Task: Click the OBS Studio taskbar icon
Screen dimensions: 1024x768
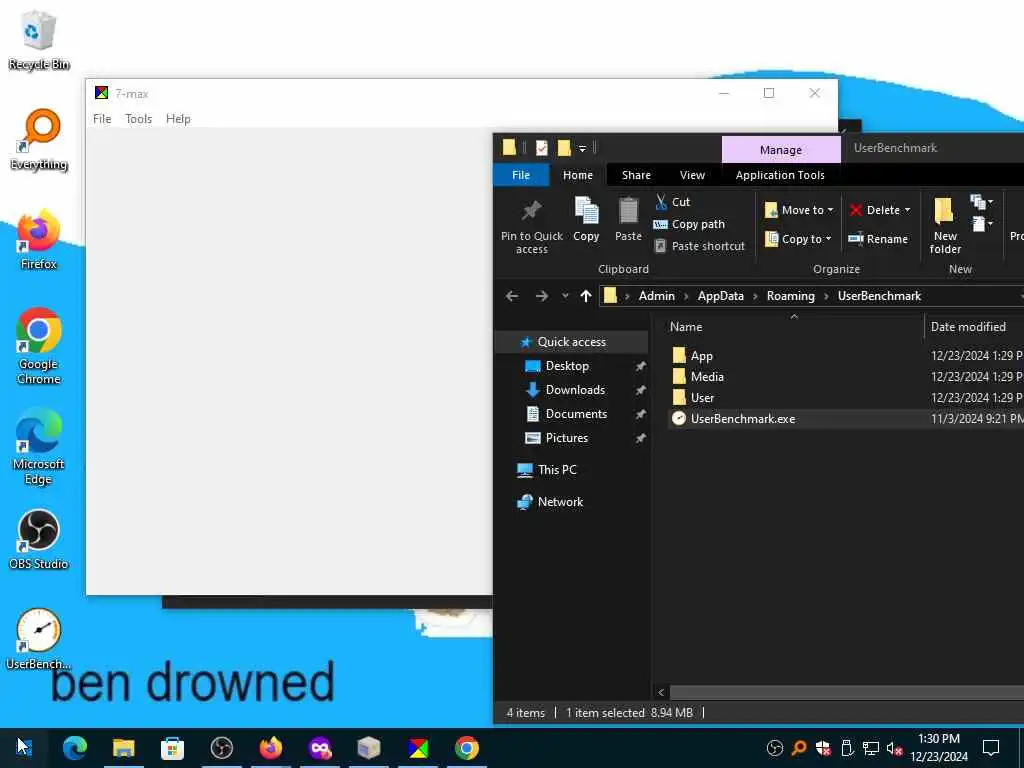Action: pyautogui.click(x=222, y=748)
